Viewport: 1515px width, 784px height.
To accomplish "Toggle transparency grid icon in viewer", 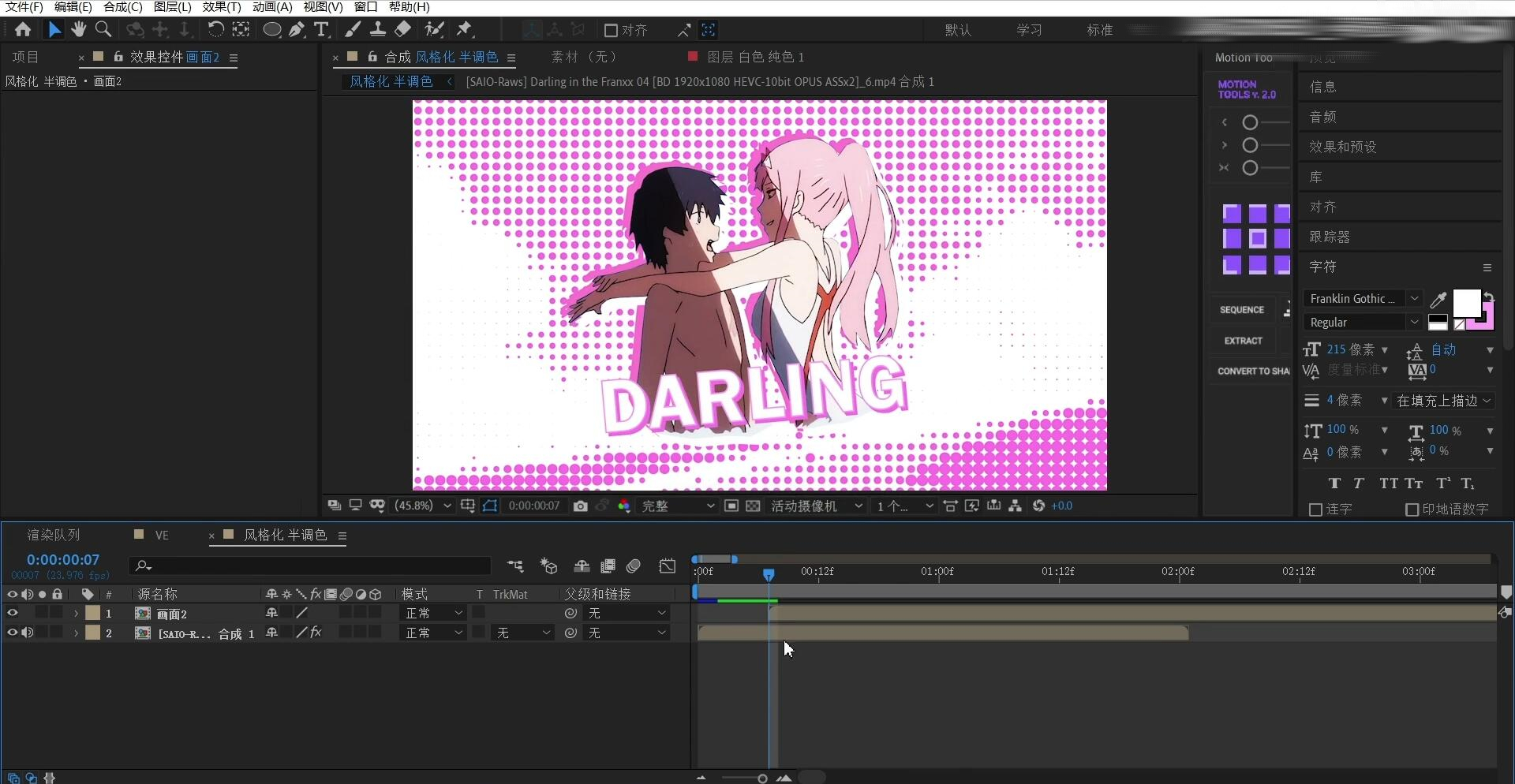I will click(754, 506).
